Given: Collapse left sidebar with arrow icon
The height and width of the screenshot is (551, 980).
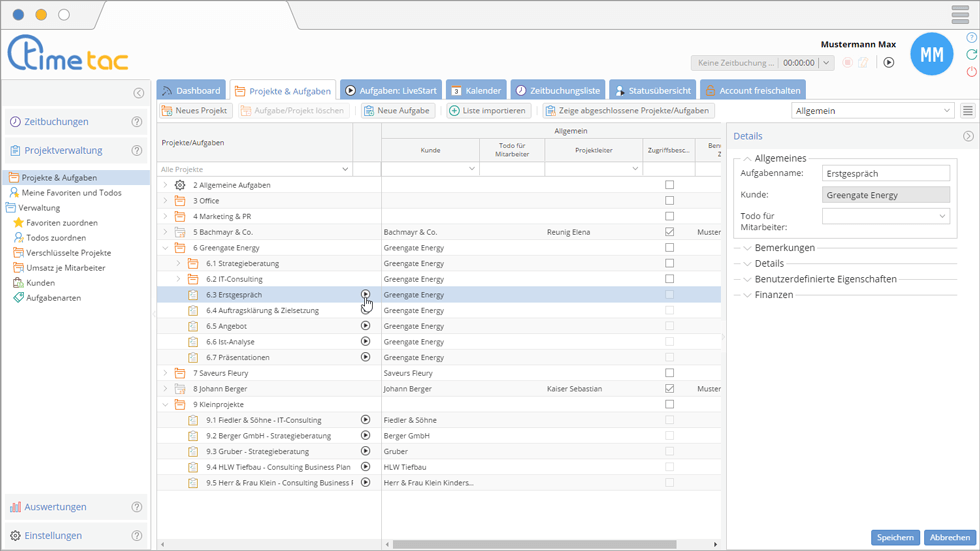Looking at the screenshot, I should (x=139, y=93).
